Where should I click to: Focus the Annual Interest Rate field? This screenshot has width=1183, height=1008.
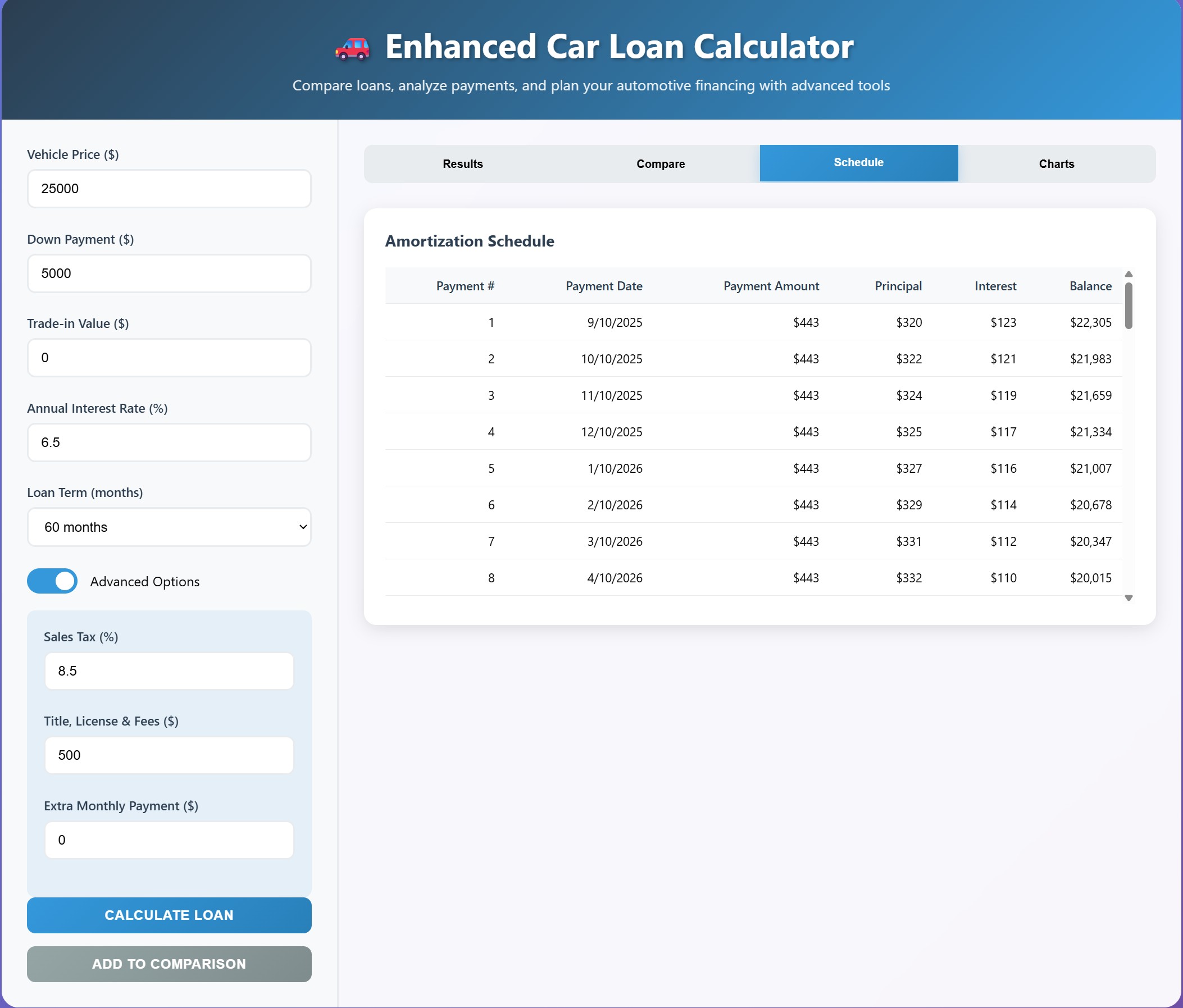point(169,442)
